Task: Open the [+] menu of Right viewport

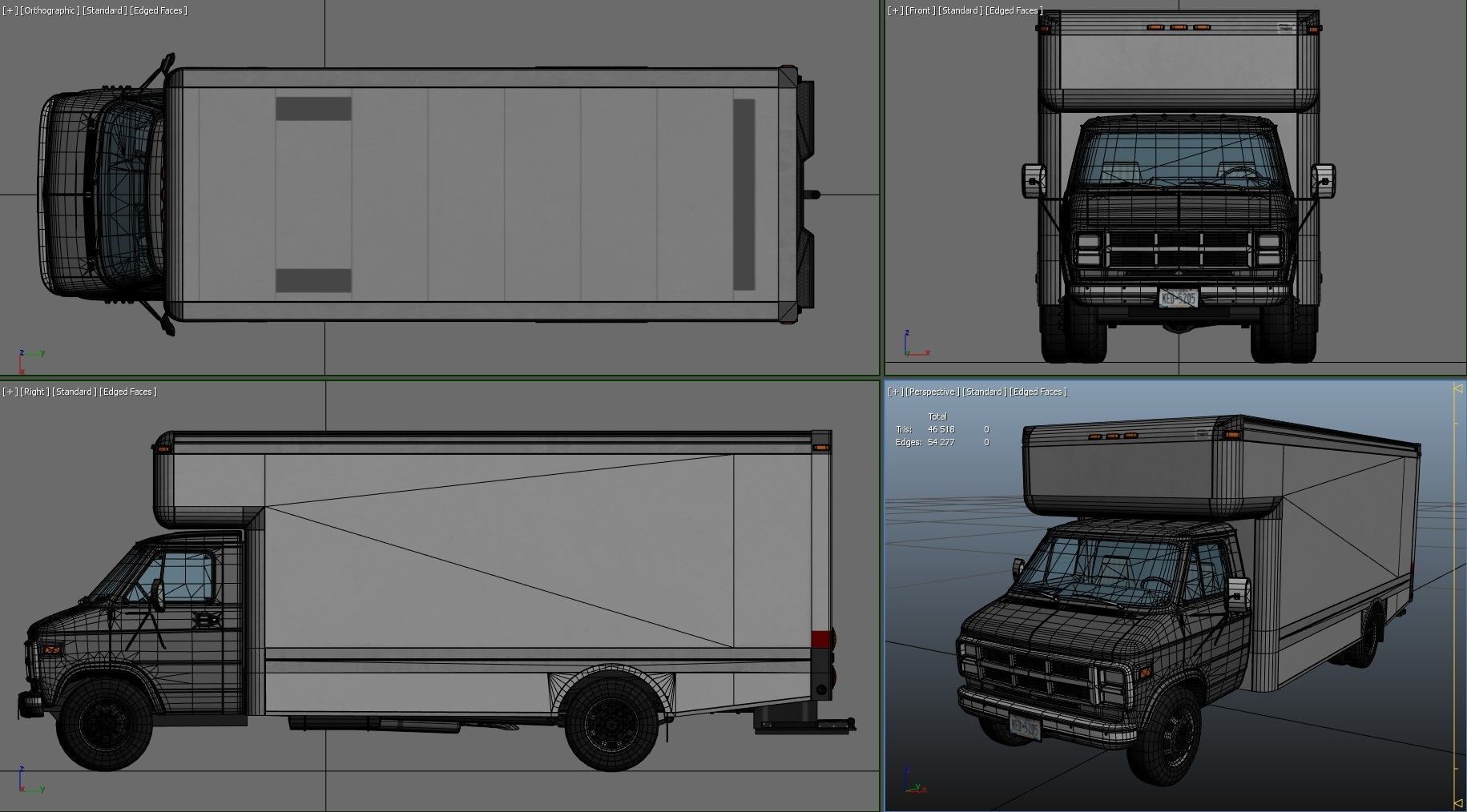Action: 10,392
